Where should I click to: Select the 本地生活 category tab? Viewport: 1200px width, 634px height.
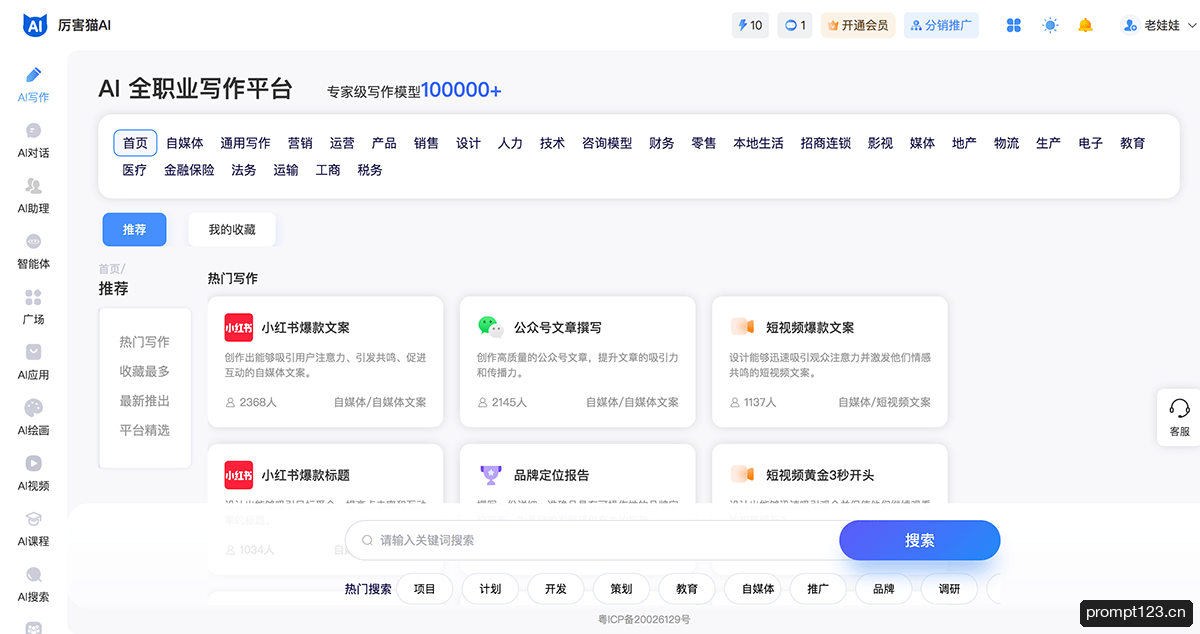click(x=758, y=143)
